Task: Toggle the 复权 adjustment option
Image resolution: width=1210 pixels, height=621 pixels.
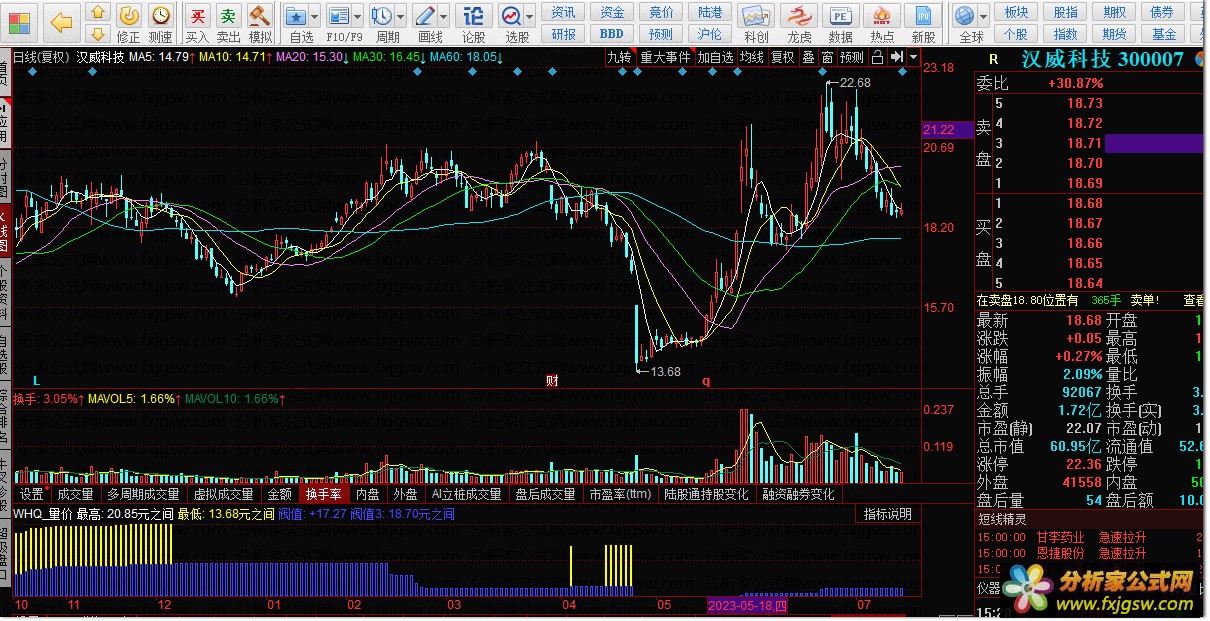Action: (783, 57)
